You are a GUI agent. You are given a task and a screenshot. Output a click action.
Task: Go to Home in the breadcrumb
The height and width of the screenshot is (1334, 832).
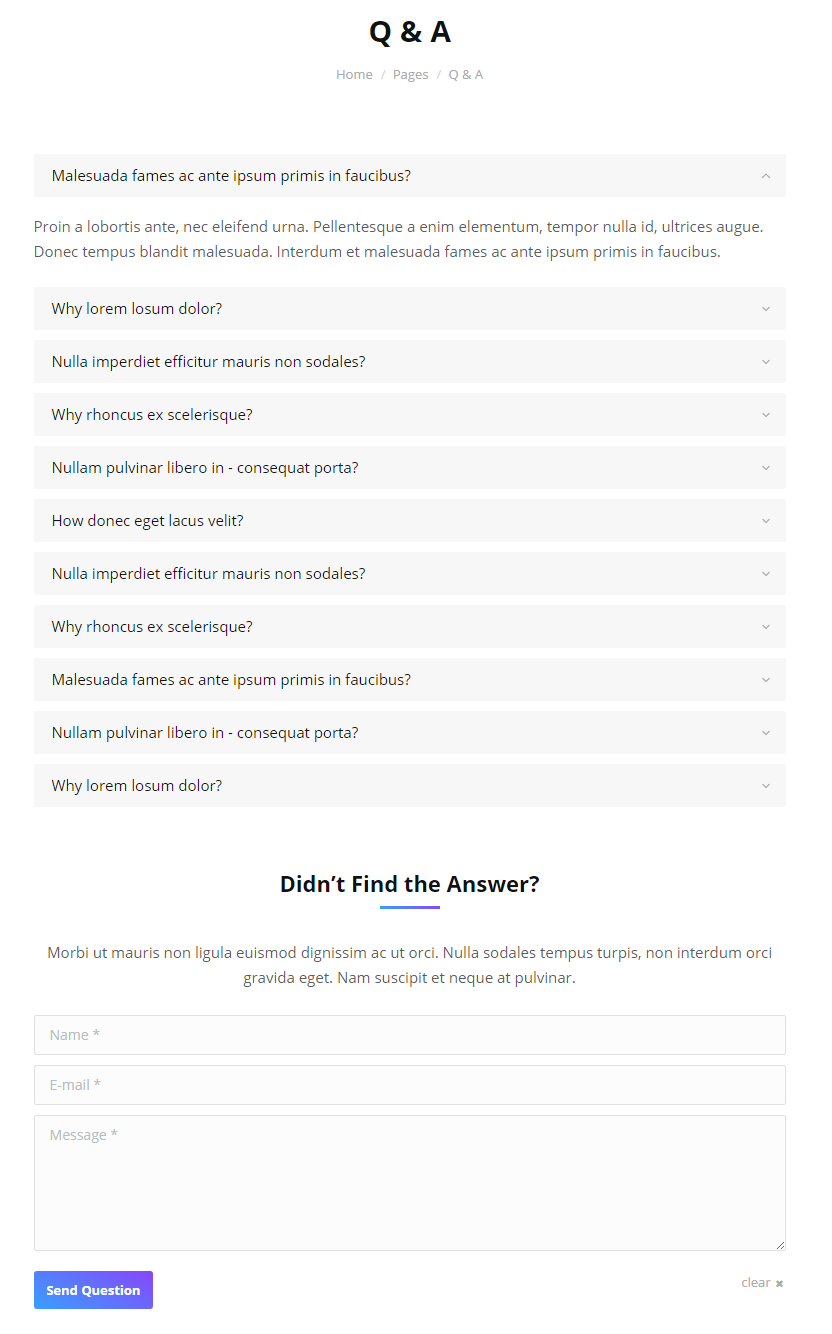(354, 75)
